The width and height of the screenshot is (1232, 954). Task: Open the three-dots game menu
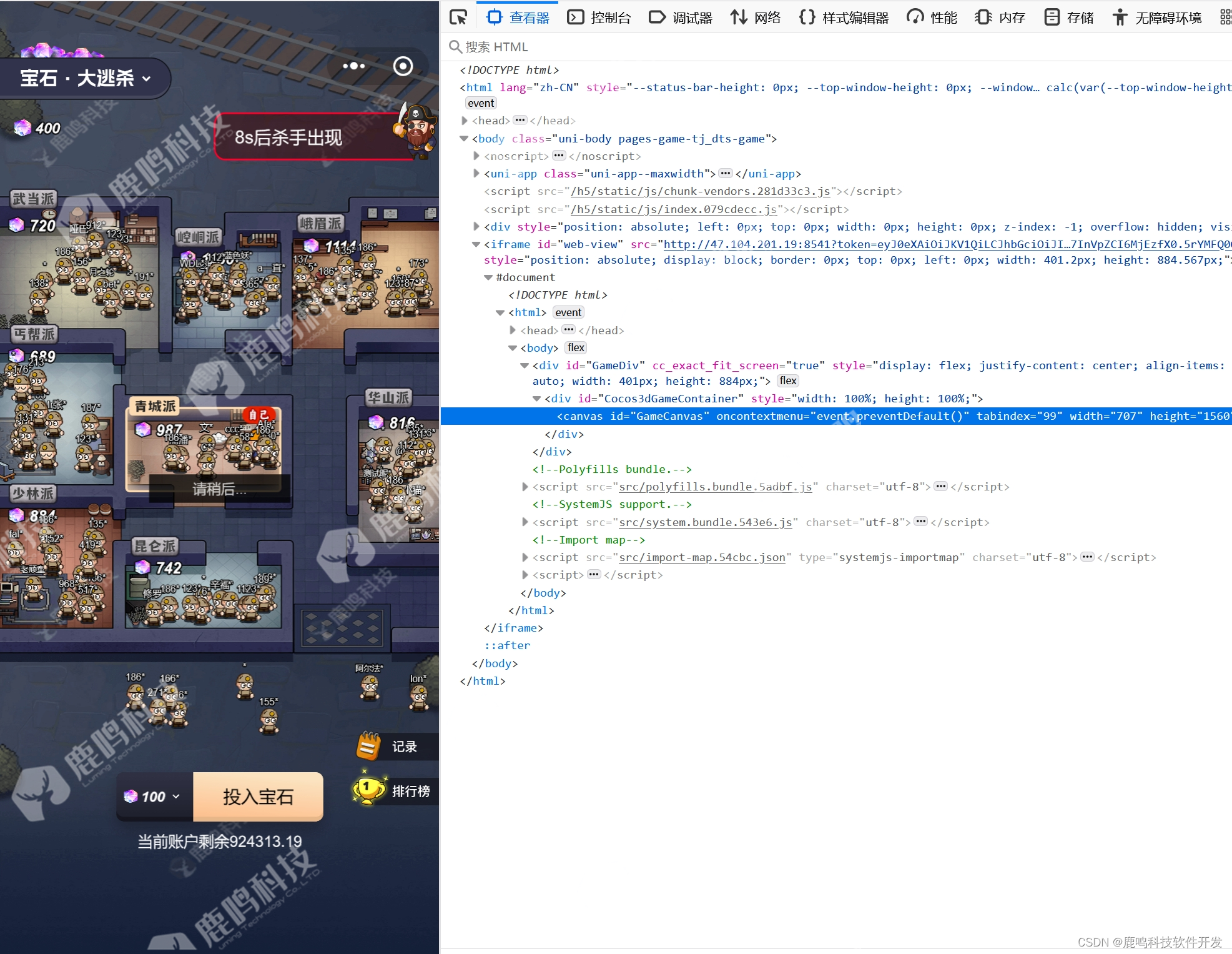point(353,66)
